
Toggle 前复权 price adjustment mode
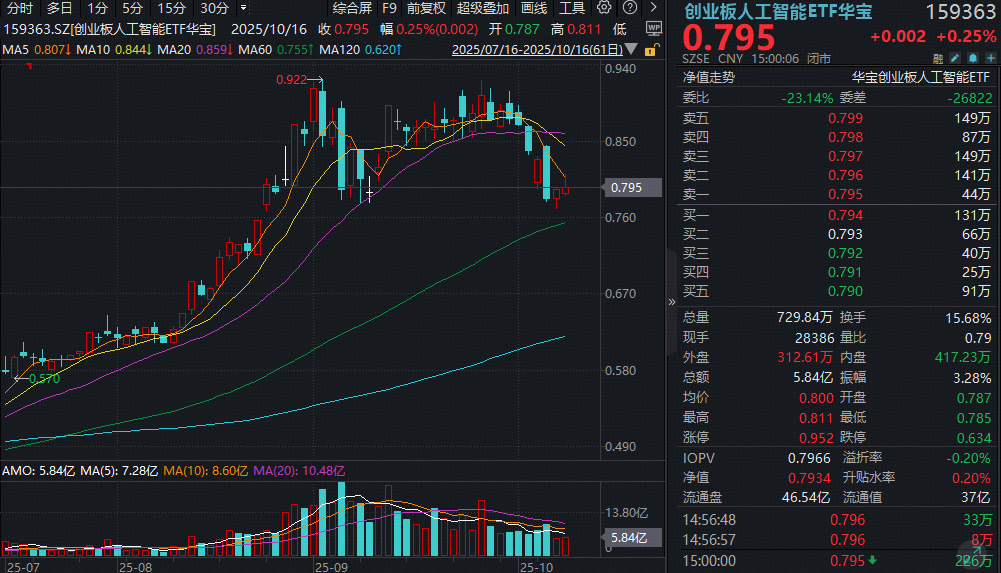point(427,7)
